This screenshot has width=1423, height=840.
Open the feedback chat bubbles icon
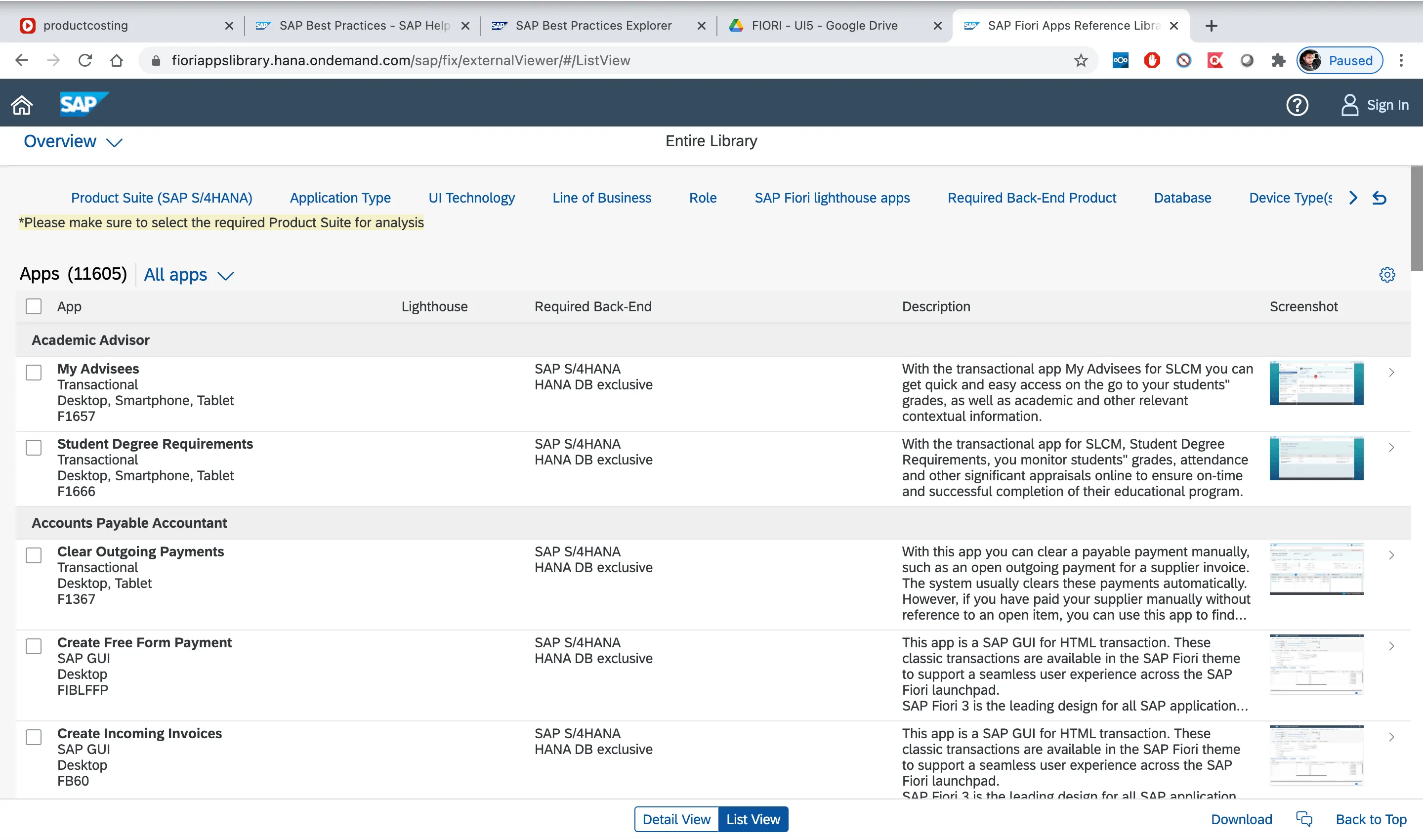pyautogui.click(x=1304, y=818)
